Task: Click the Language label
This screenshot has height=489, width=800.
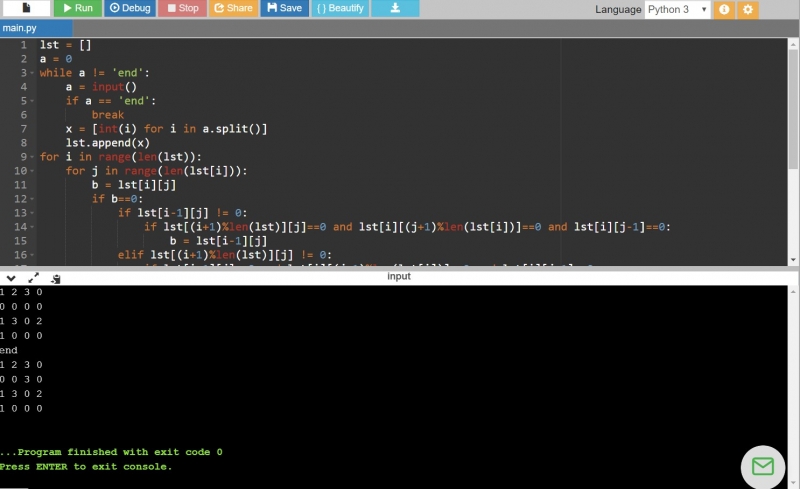Action: (618, 9)
